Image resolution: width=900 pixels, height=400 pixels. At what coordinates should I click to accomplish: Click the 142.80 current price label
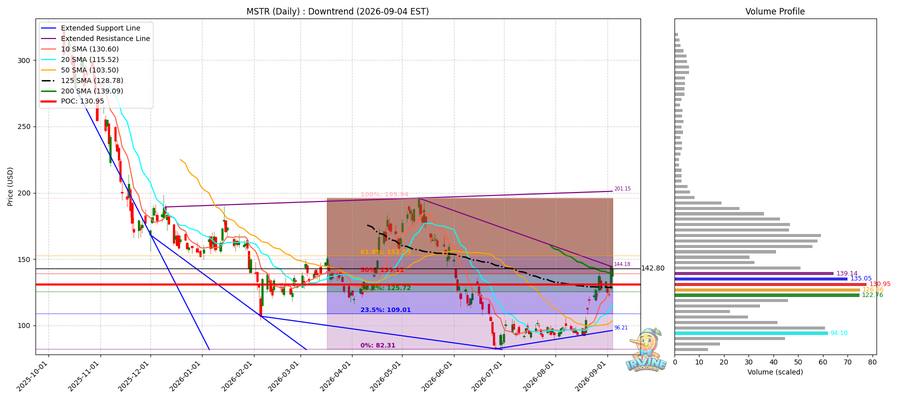(x=653, y=268)
